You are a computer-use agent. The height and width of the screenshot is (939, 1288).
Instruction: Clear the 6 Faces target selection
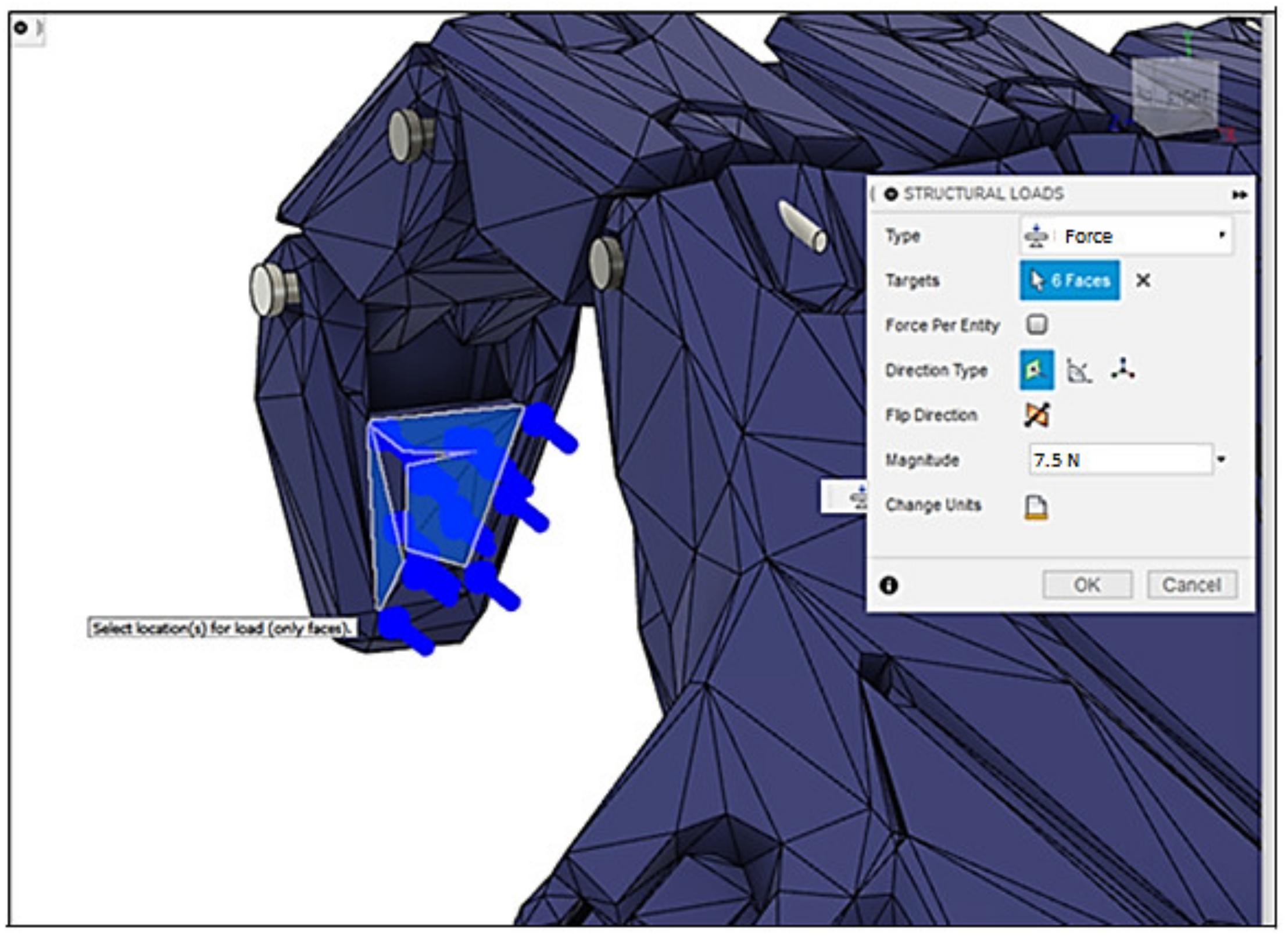(x=1143, y=281)
